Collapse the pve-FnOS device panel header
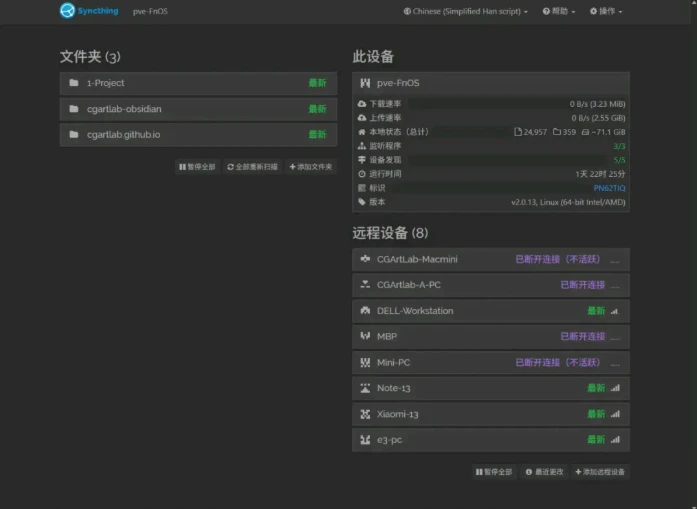Viewport: 697px width, 509px height. 491,83
